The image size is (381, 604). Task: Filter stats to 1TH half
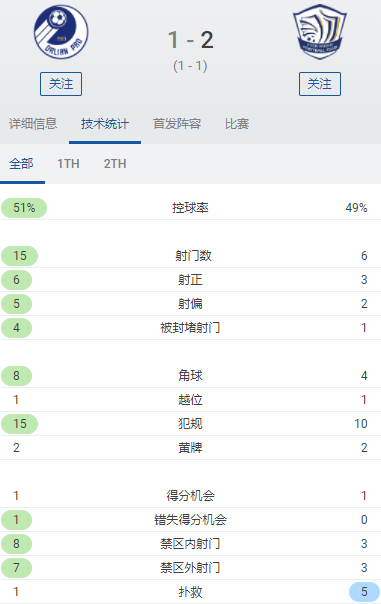pos(68,164)
